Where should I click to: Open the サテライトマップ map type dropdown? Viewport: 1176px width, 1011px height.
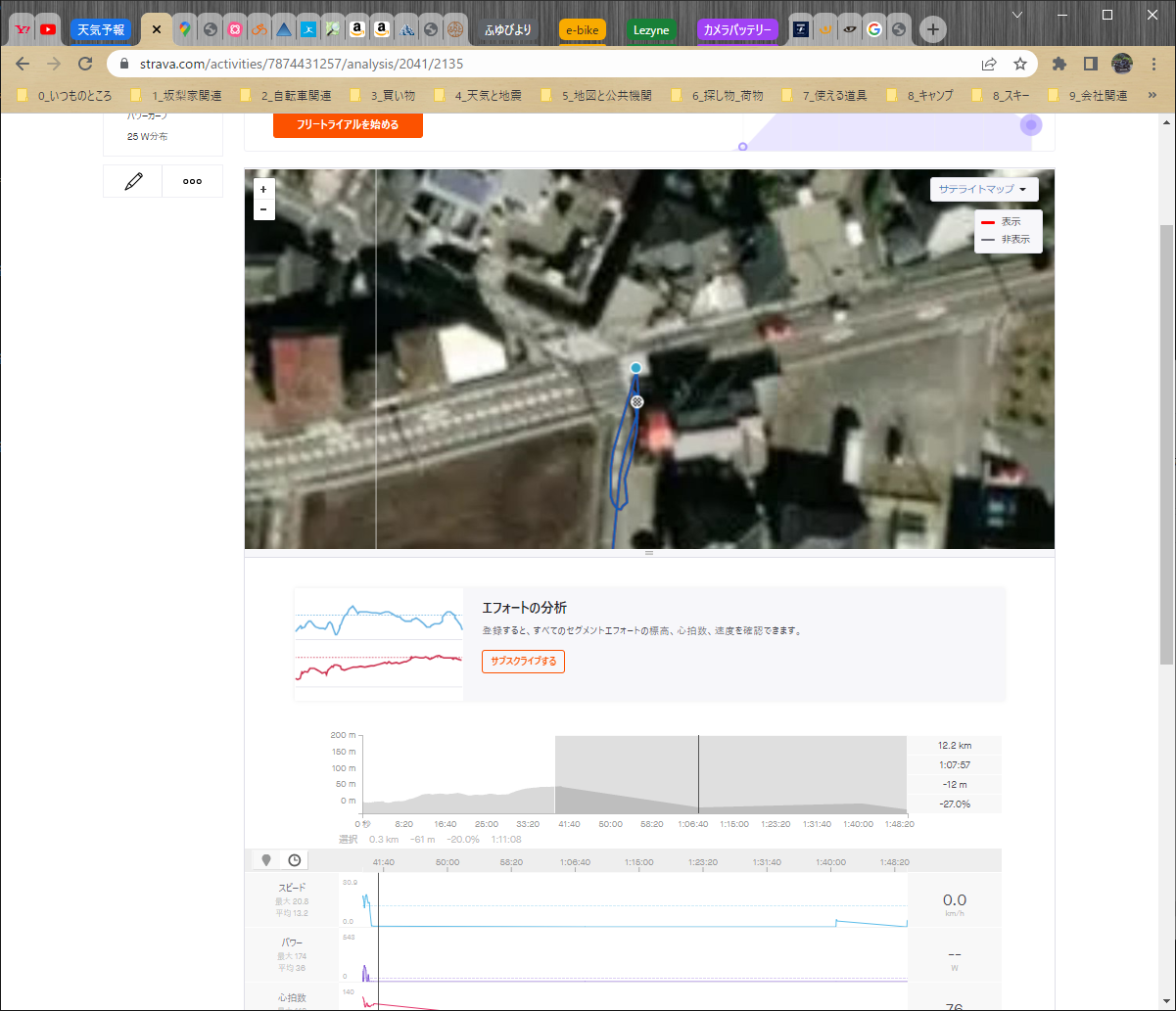pyautogui.click(x=983, y=189)
